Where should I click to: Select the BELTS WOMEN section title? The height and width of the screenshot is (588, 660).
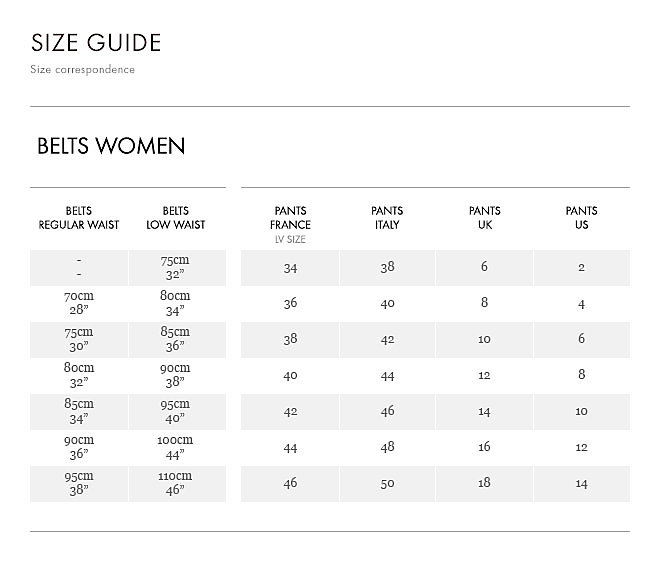click(111, 146)
